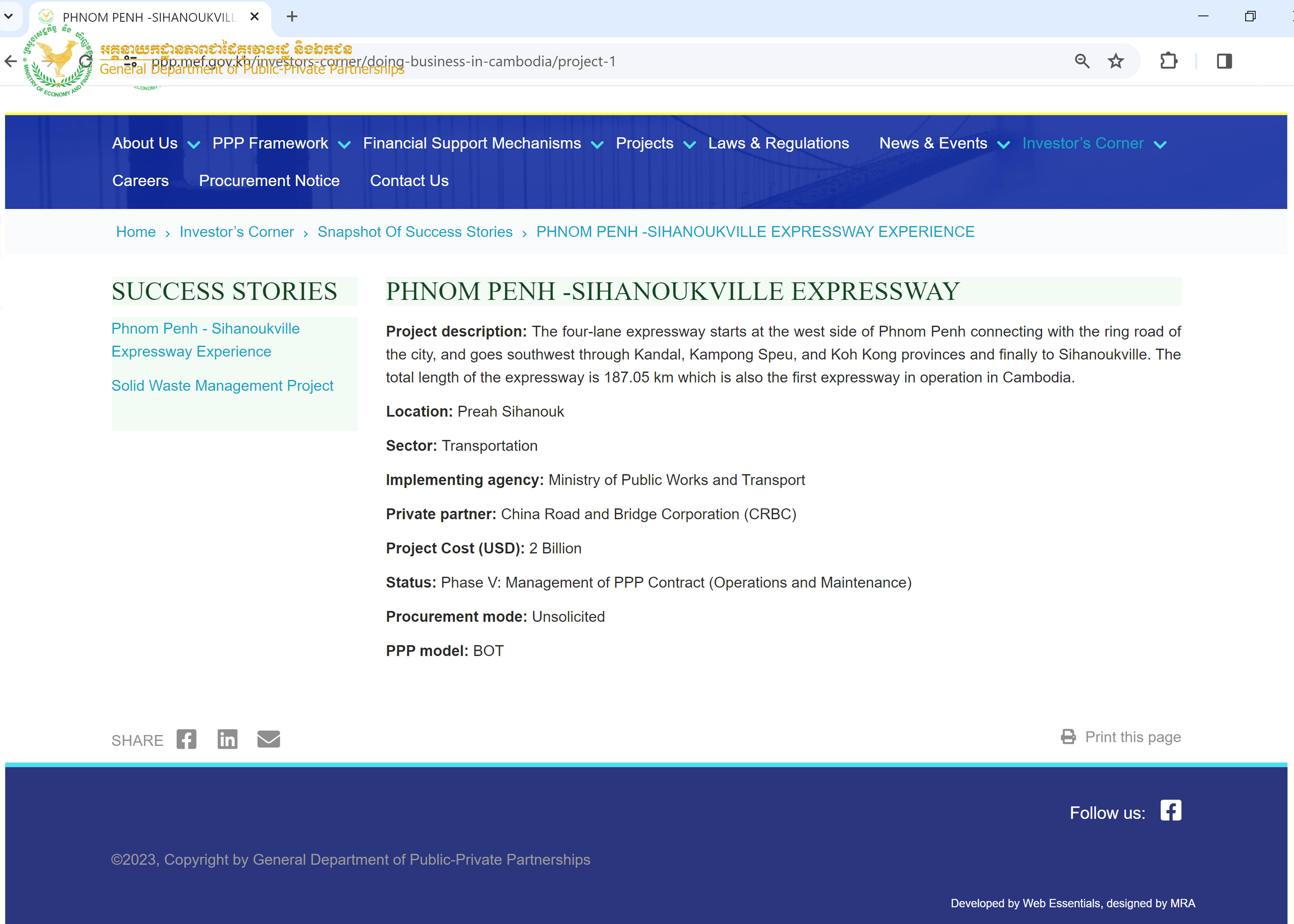Expand the About Us dropdown
Image resolution: width=1294 pixels, height=924 pixels.
point(193,145)
